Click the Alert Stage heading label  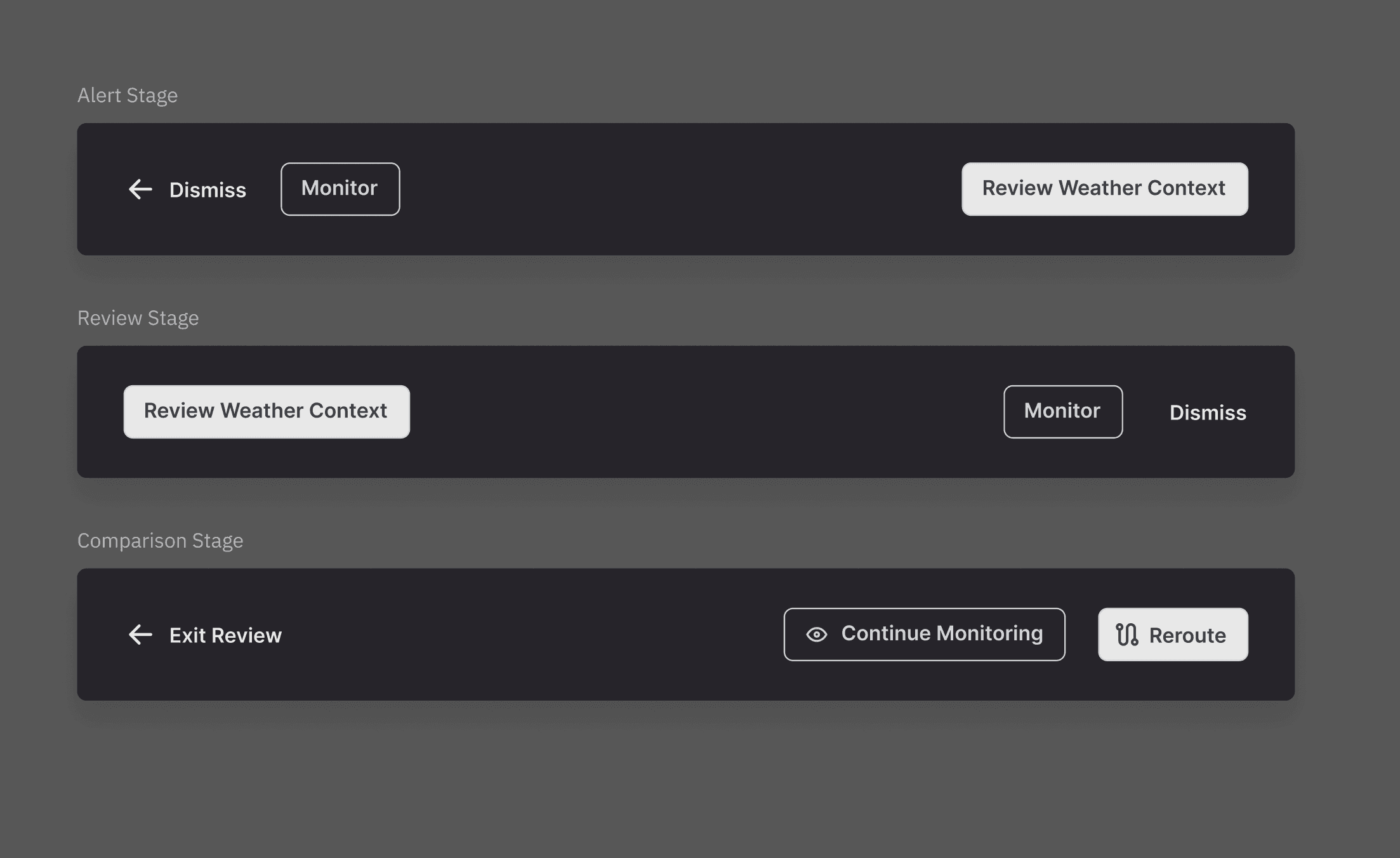click(x=128, y=95)
